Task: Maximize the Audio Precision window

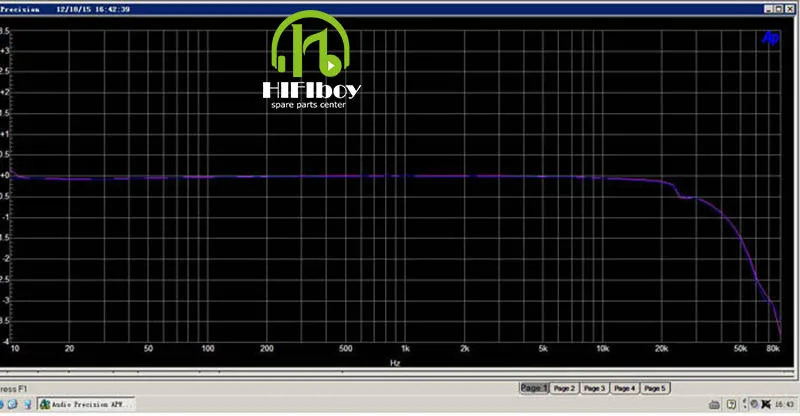Action: 778,9
